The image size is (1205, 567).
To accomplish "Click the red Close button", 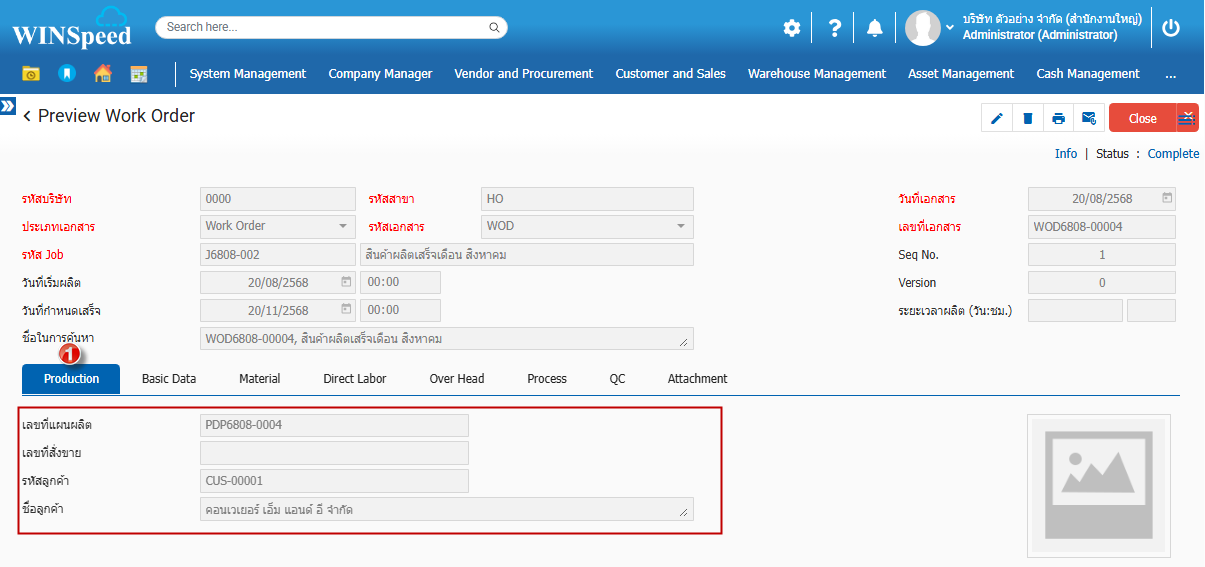I will point(1142,118).
